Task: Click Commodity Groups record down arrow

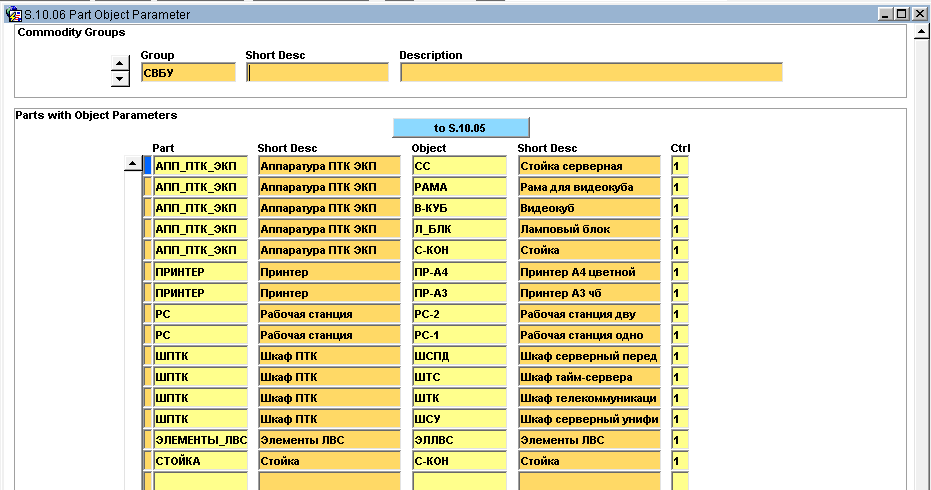Action: click(120, 78)
